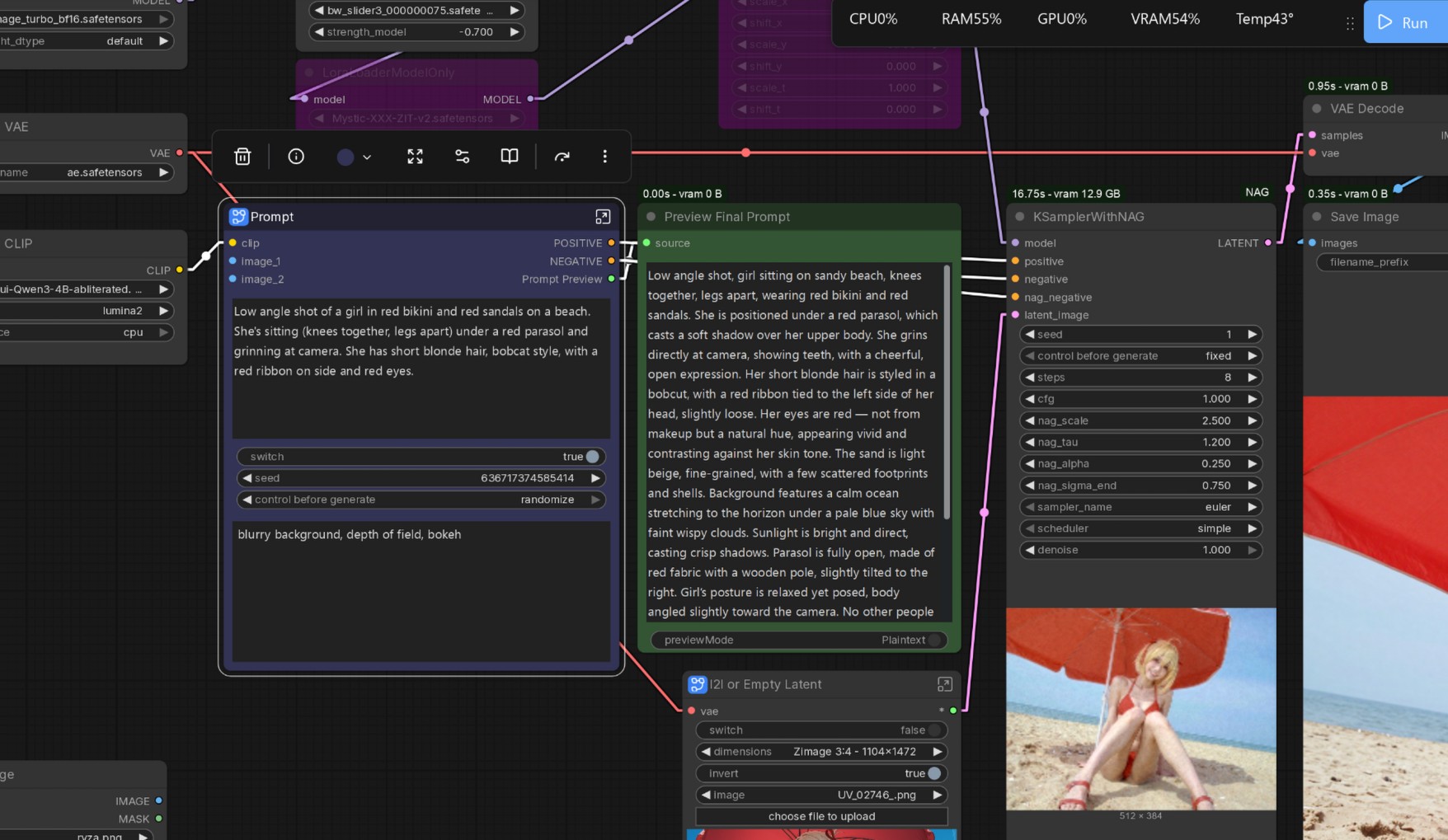Screen dimensions: 1448x840
Task: Click the '16.75s - vram 12.9 GB' timing label
Action: (x=1066, y=194)
